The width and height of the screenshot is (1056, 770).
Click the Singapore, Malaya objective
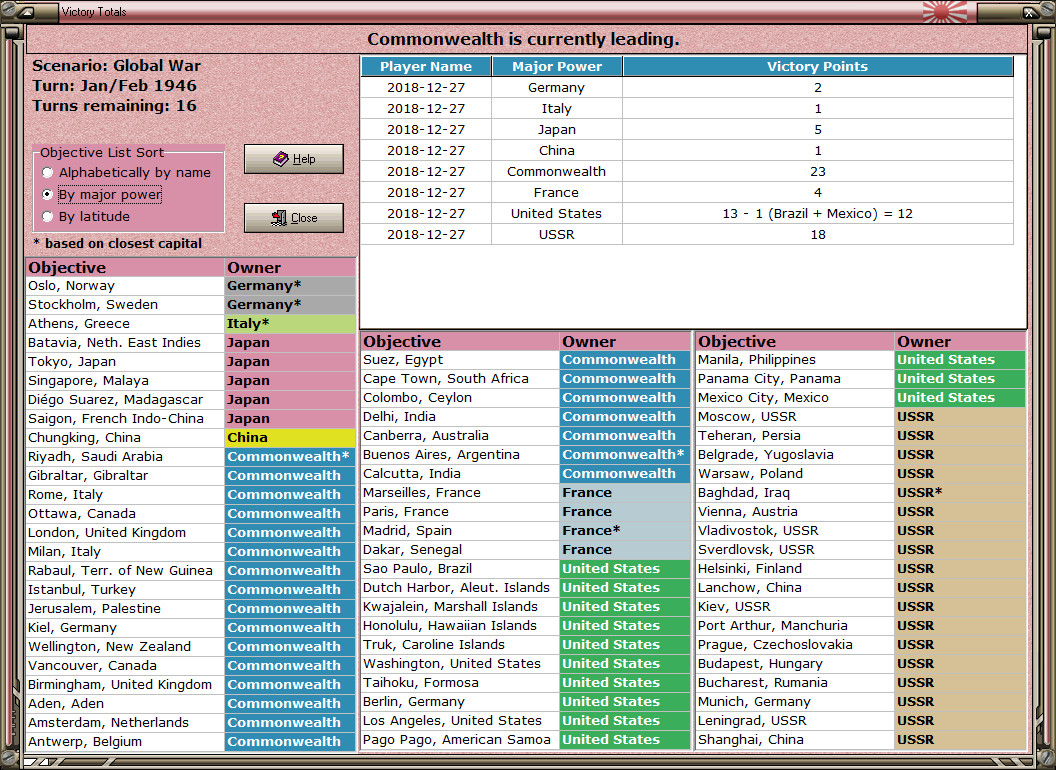(125, 381)
